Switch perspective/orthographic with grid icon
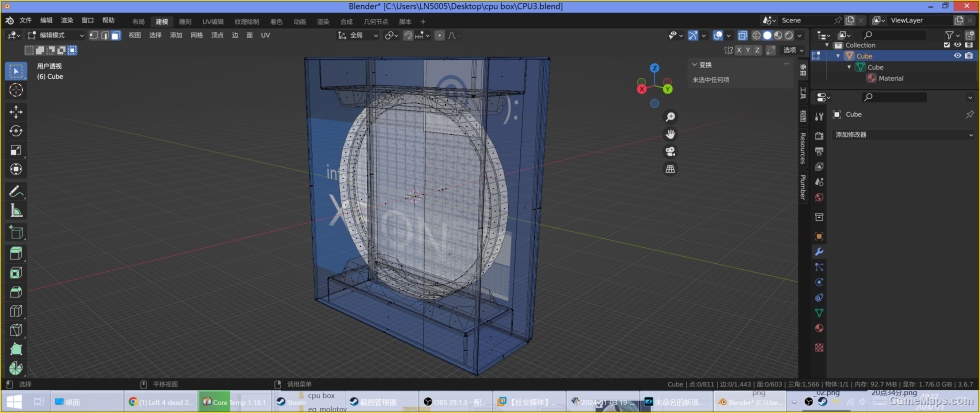980x413 pixels. (670, 169)
